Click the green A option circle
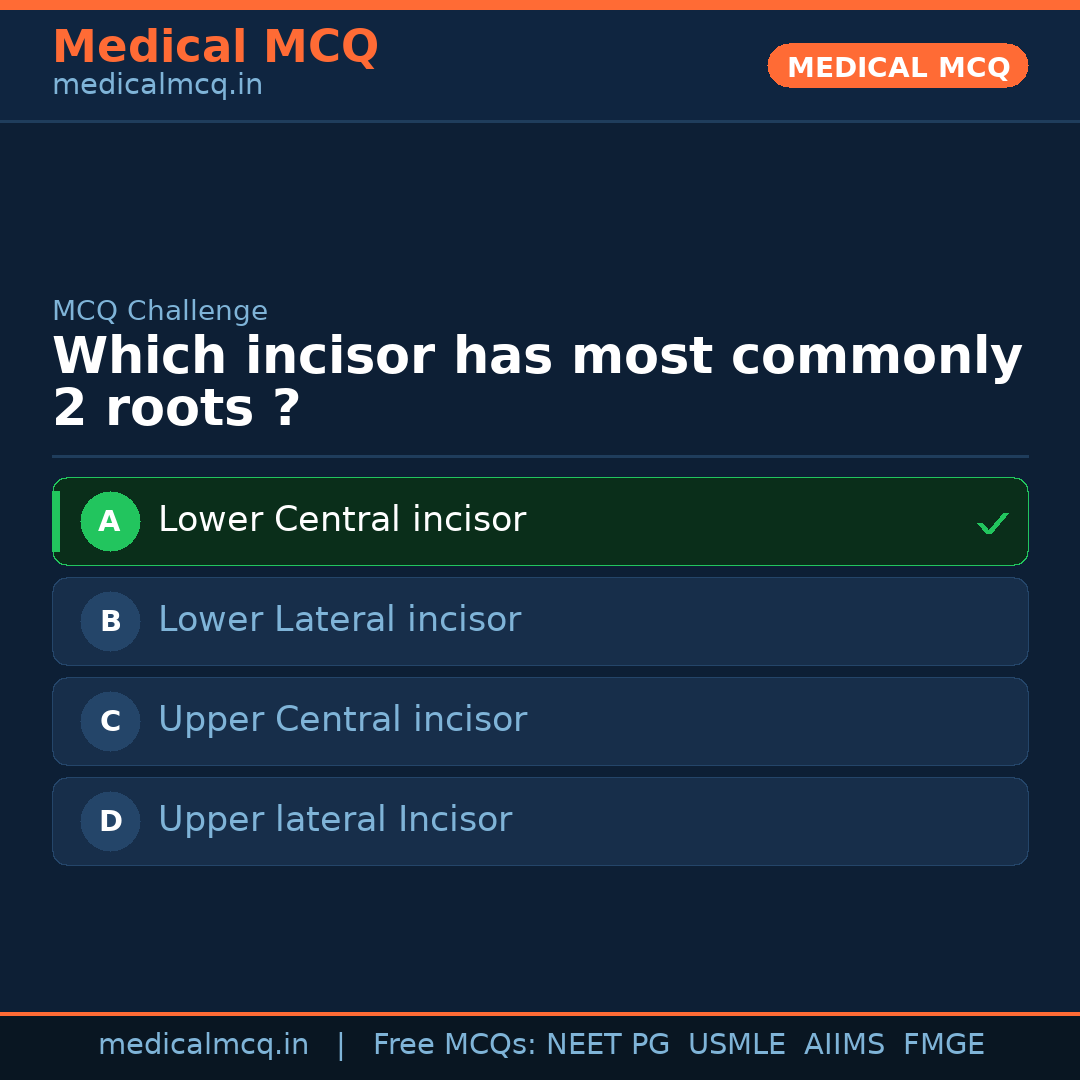This screenshot has width=1080, height=1080. [x=110, y=521]
